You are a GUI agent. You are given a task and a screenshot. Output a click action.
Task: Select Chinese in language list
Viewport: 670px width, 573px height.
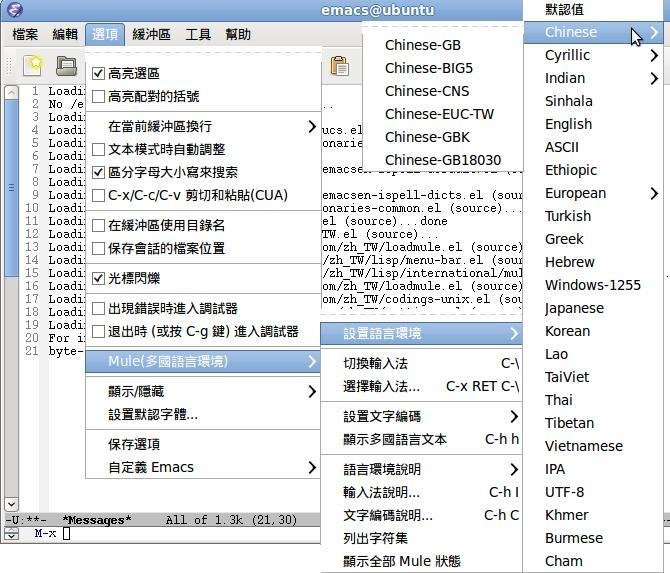pos(593,32)
